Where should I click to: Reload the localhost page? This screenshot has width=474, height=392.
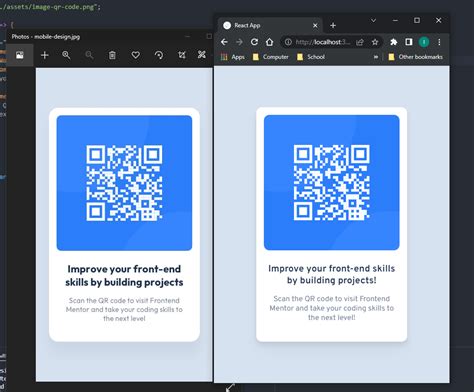(254, 42)
